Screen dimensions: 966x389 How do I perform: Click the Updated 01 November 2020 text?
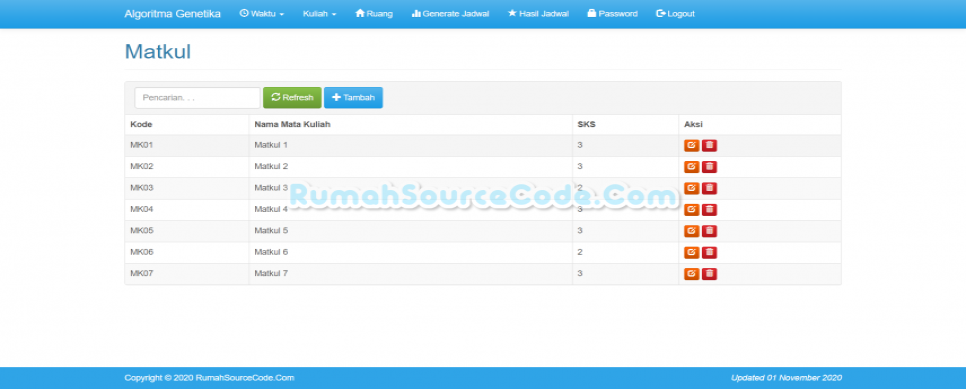point(786,378)
